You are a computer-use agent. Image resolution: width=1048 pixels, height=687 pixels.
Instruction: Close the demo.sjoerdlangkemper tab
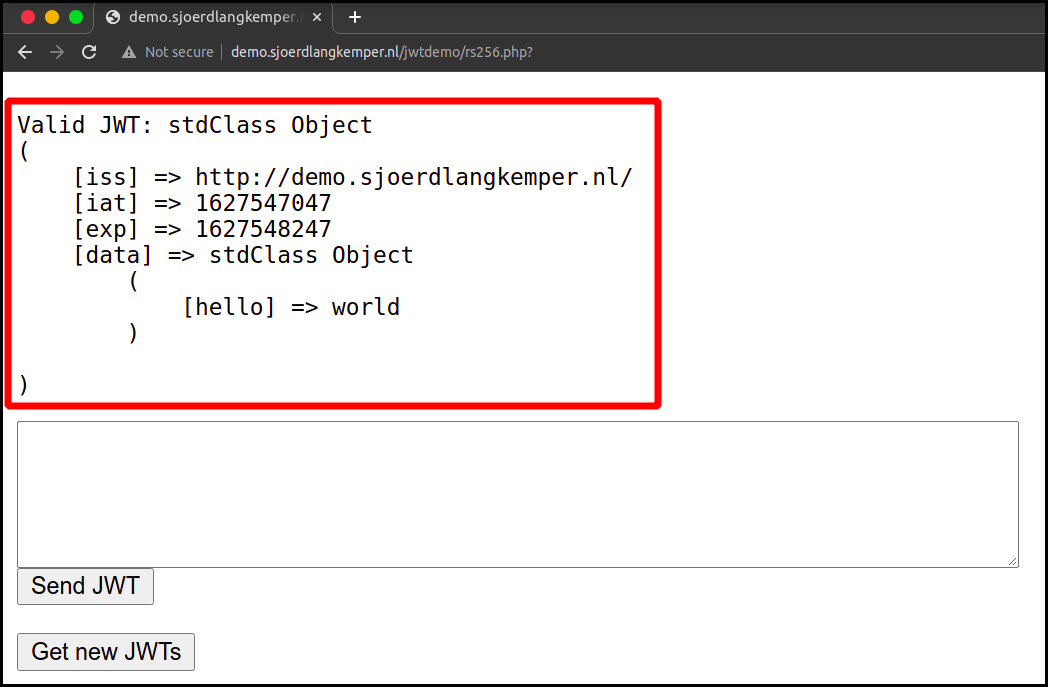[x=317, y=17]
